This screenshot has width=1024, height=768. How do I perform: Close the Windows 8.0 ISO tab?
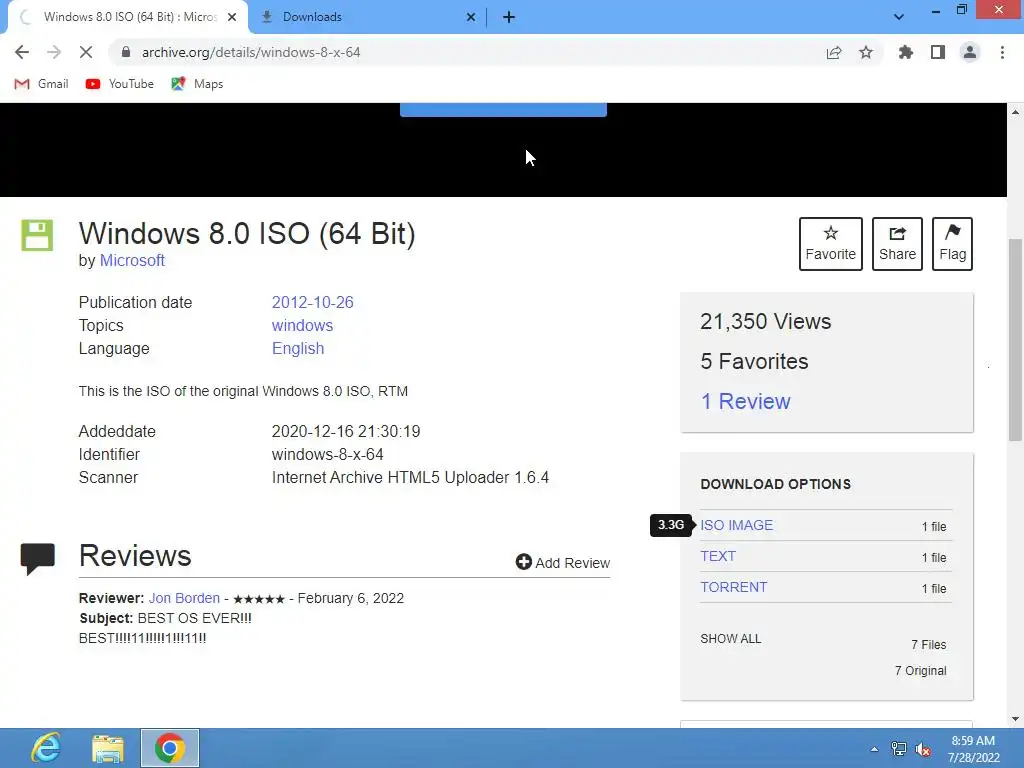232,17
